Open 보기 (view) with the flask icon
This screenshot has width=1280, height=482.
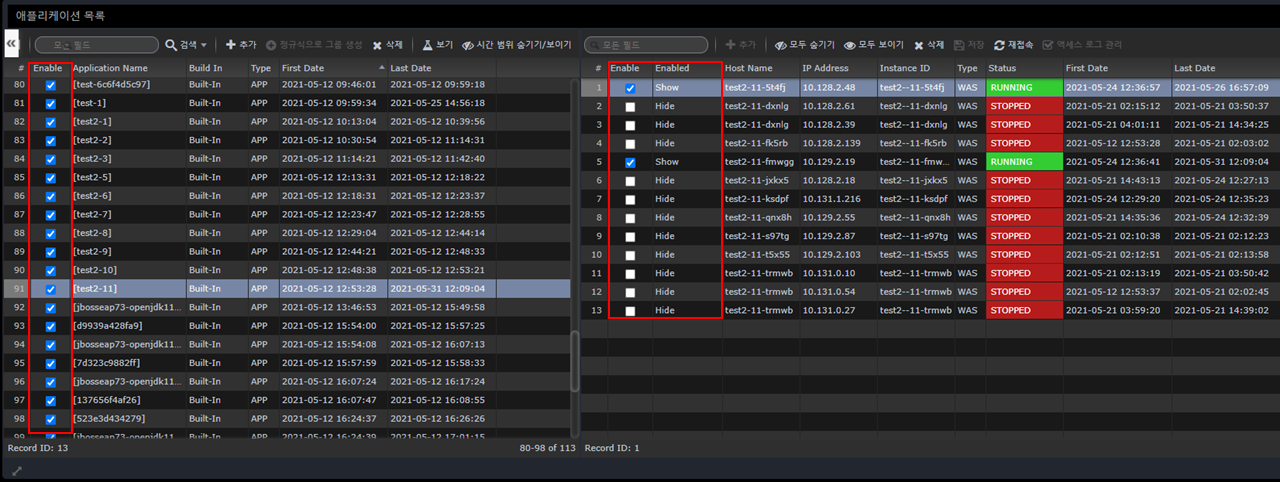pos(427,45)
